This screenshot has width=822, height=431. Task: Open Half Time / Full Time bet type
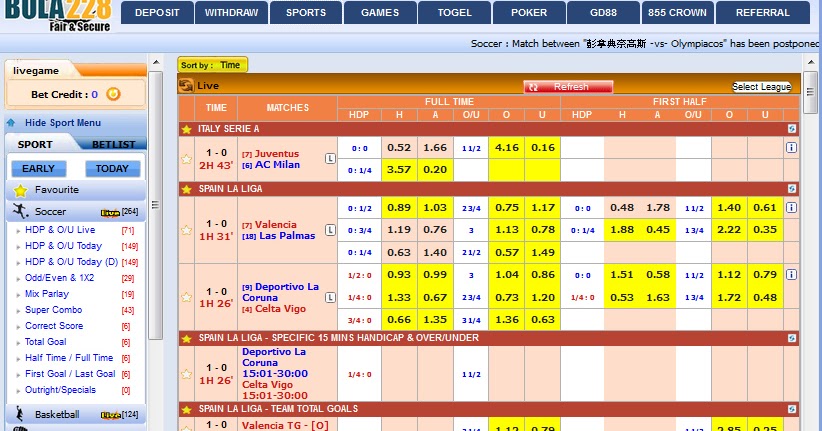69,358
